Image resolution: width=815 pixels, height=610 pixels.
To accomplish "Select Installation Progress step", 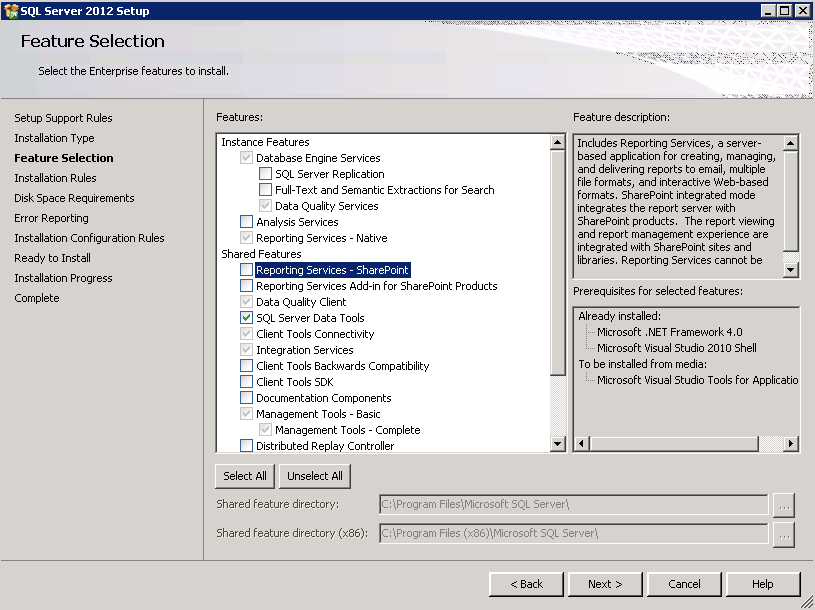I will [63, 278].
